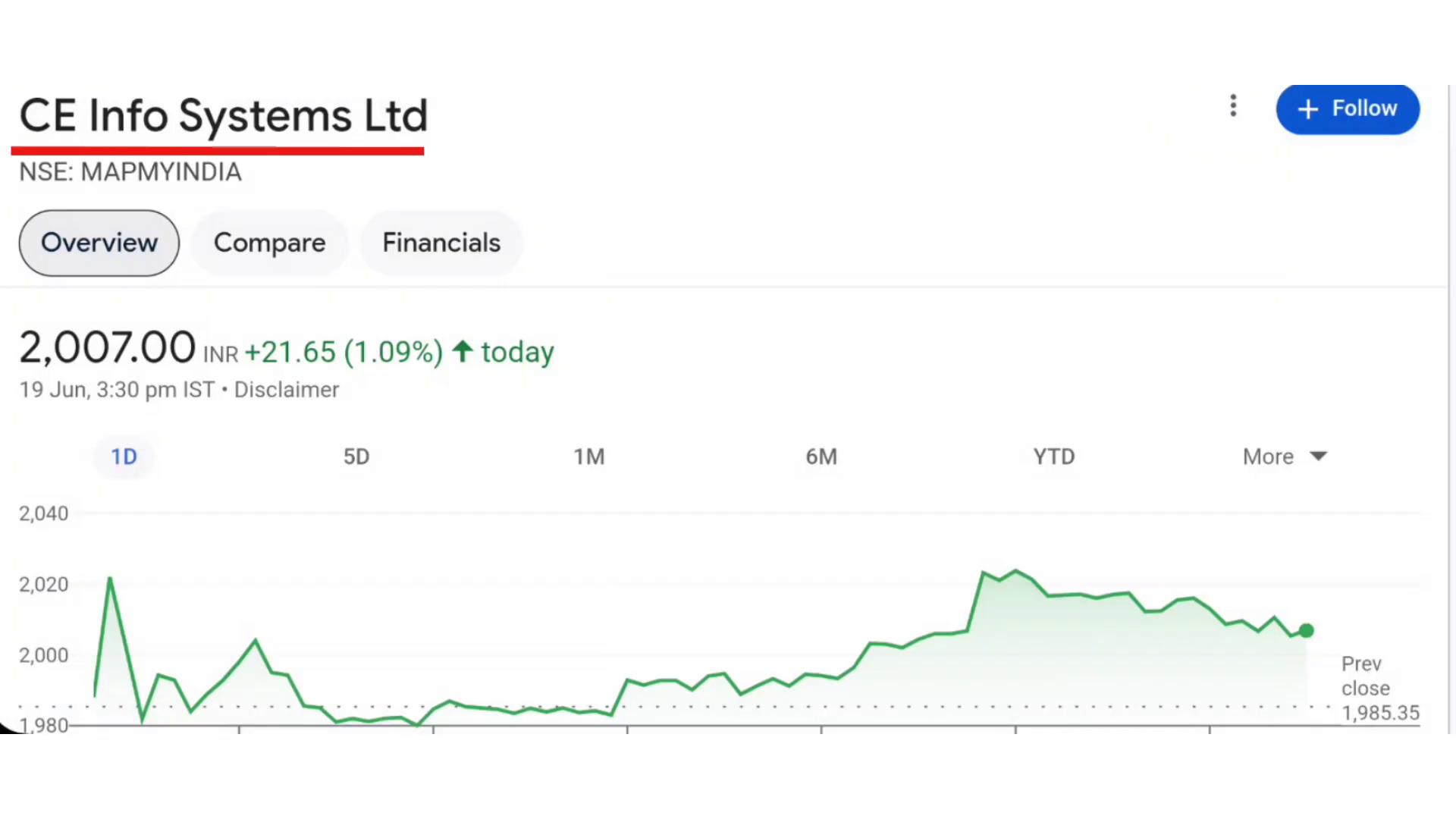Switch chart to 6M range
The image size is (1456, 819).
coord(821,457)
